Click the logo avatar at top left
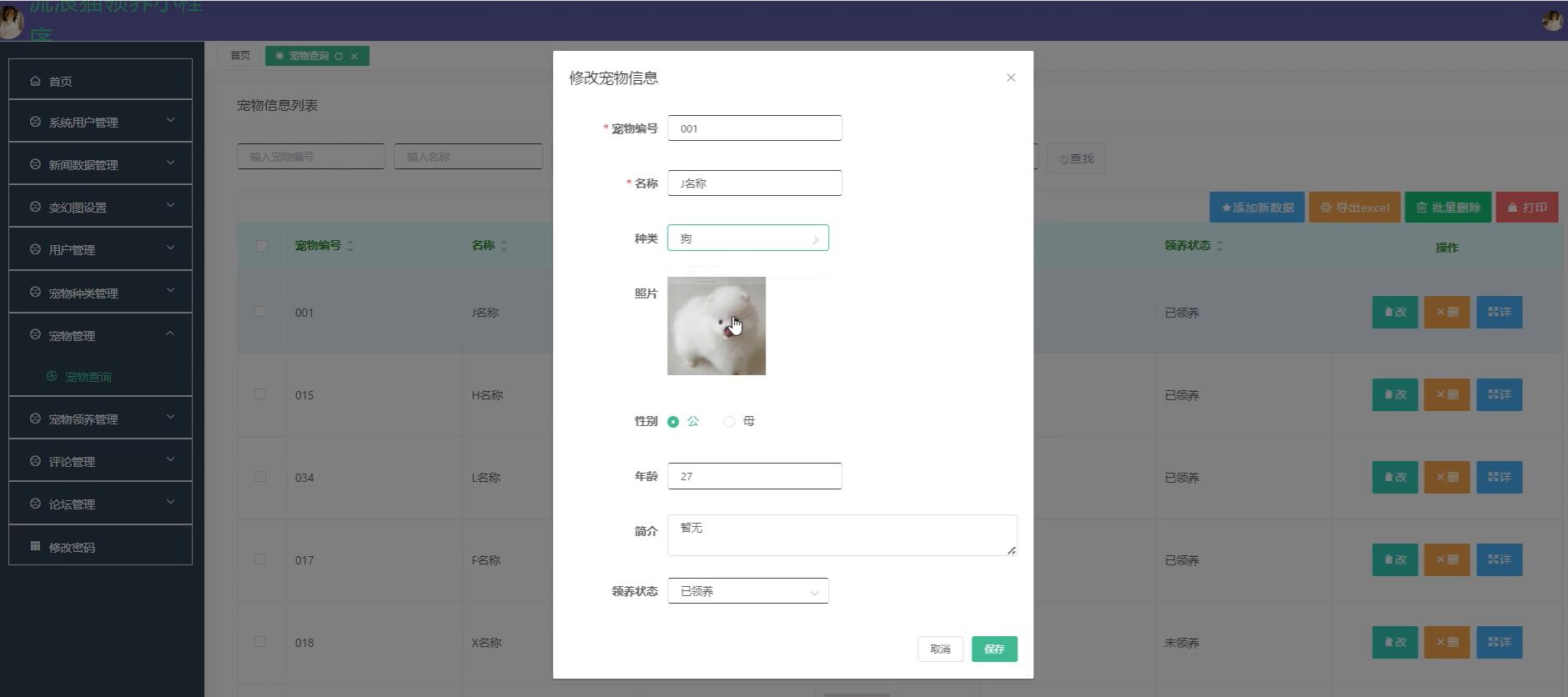1568x697 pixels. pyautogui.click(x=12, y=22)
